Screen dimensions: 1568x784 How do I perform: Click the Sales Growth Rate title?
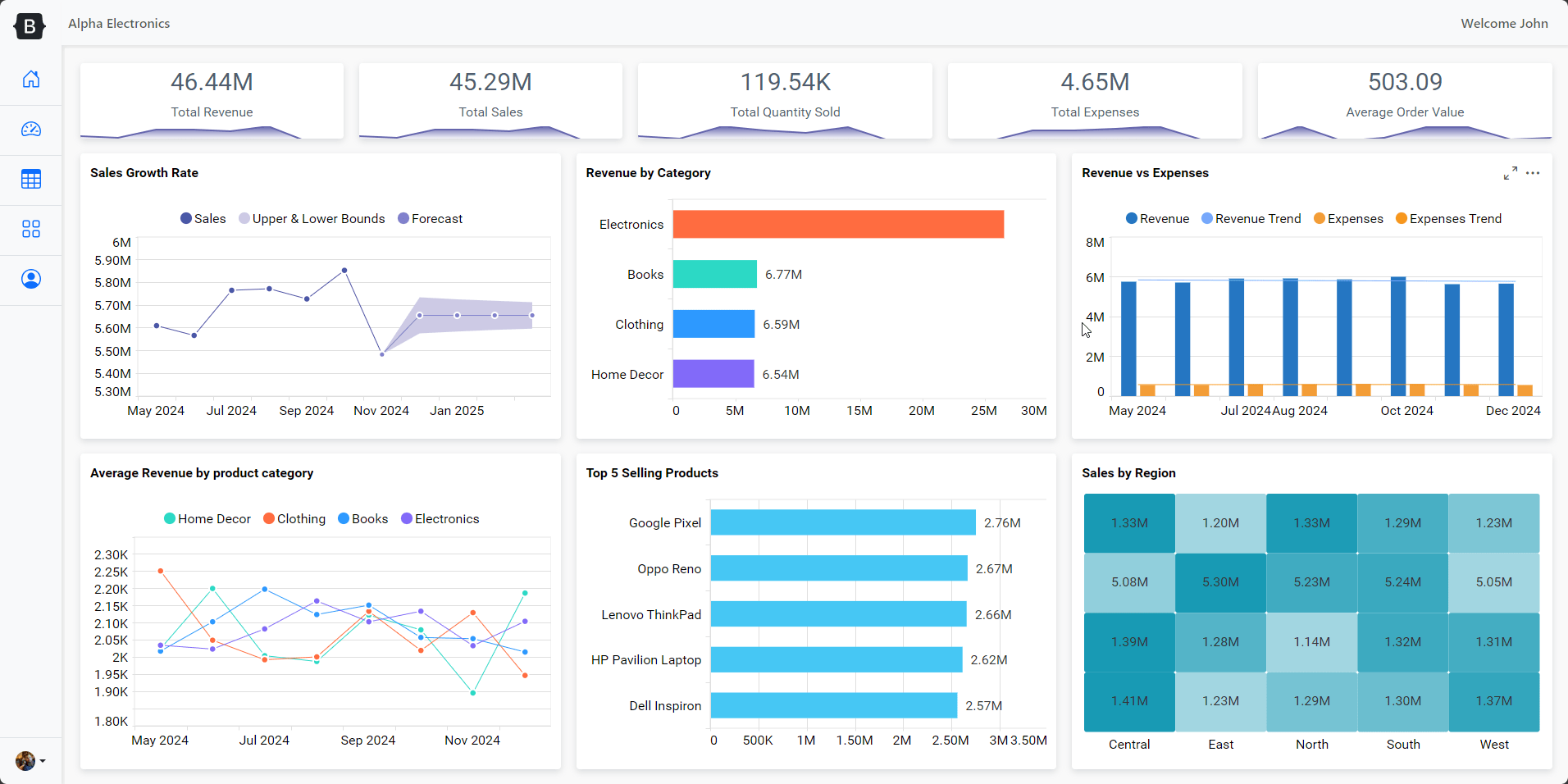[x=144, y=173]
